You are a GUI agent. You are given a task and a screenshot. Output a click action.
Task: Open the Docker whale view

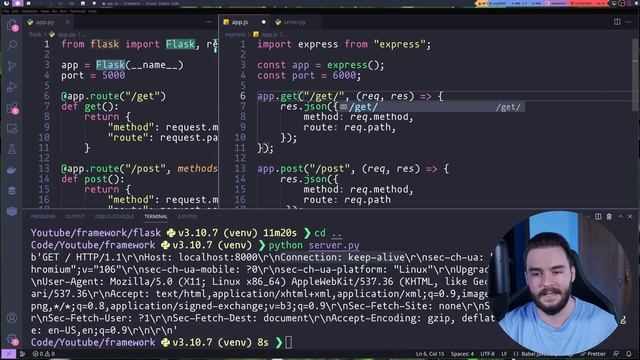(12, 170)
